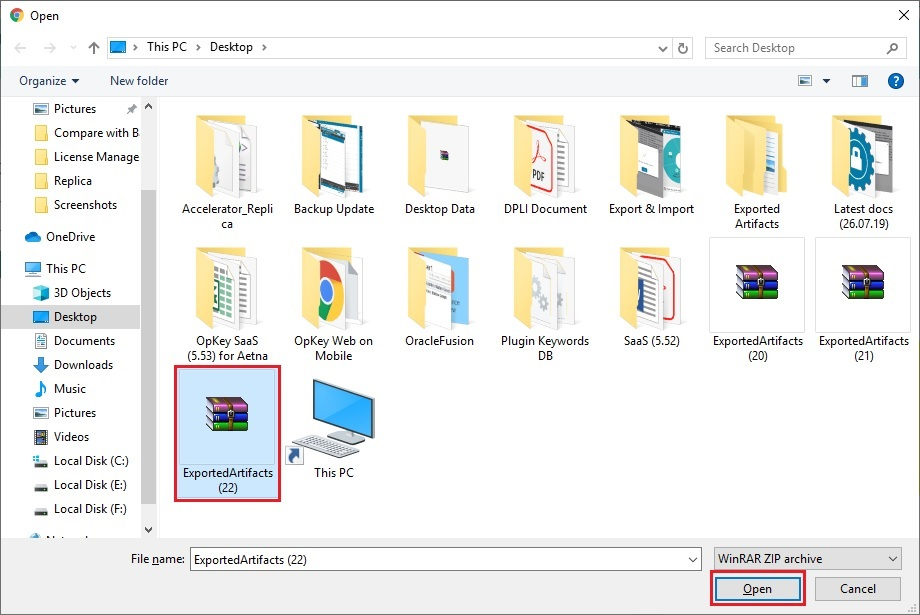
Task: Select Desktop in navigation pane
Action: pyautogui.click(x=70, y=317)
